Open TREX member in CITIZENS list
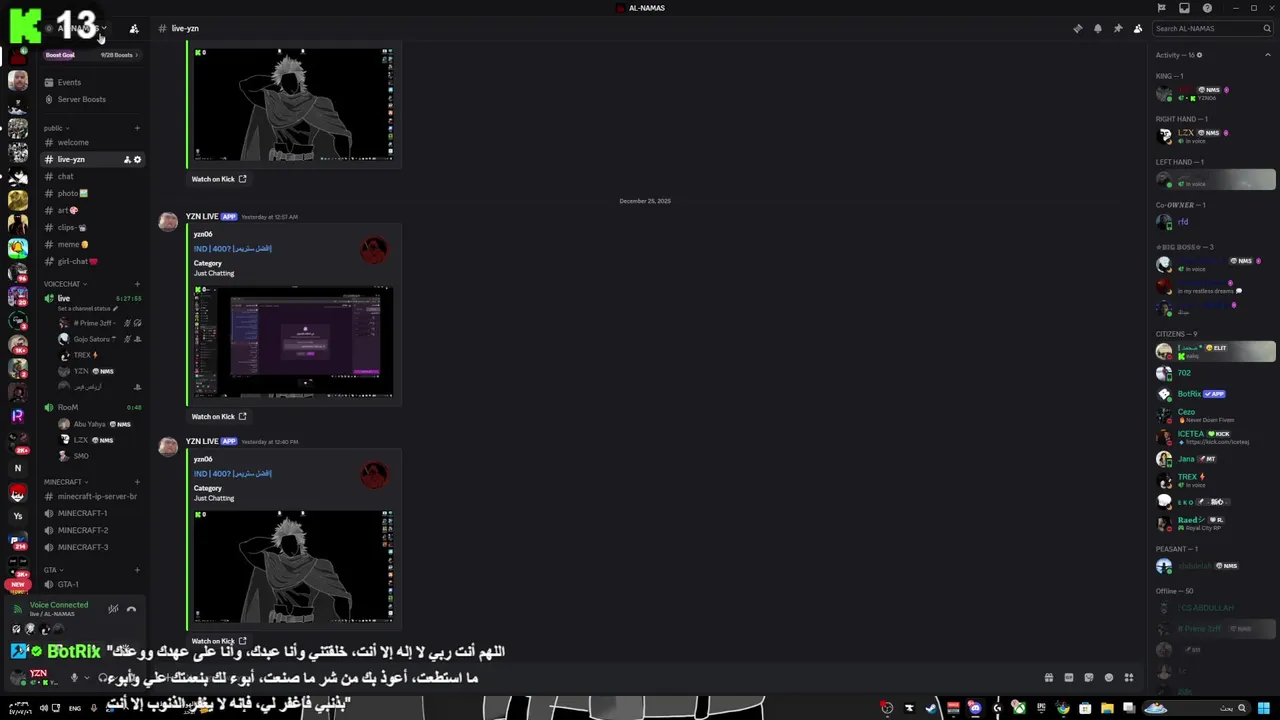Image resolution: width=1280 pixels, height=720 pixels. tap(1214, 480)
